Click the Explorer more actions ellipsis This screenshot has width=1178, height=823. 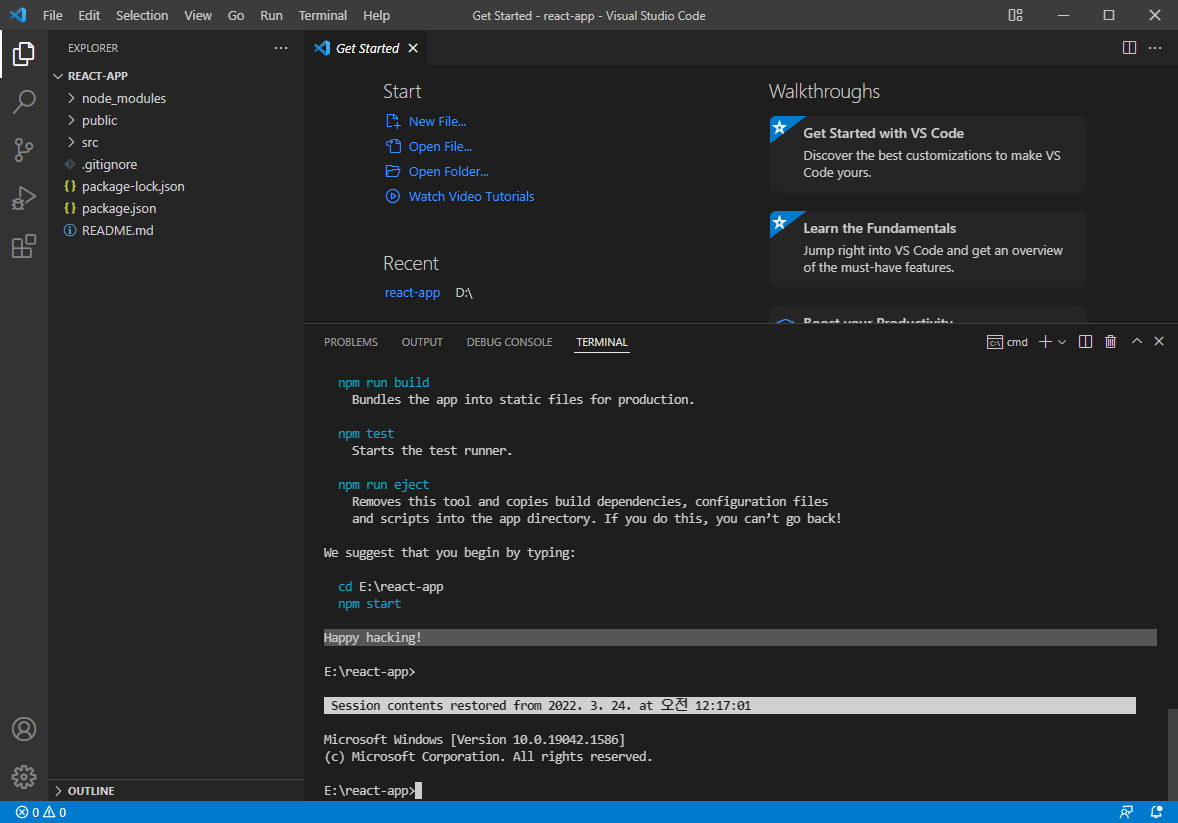[x=281, y=48]
